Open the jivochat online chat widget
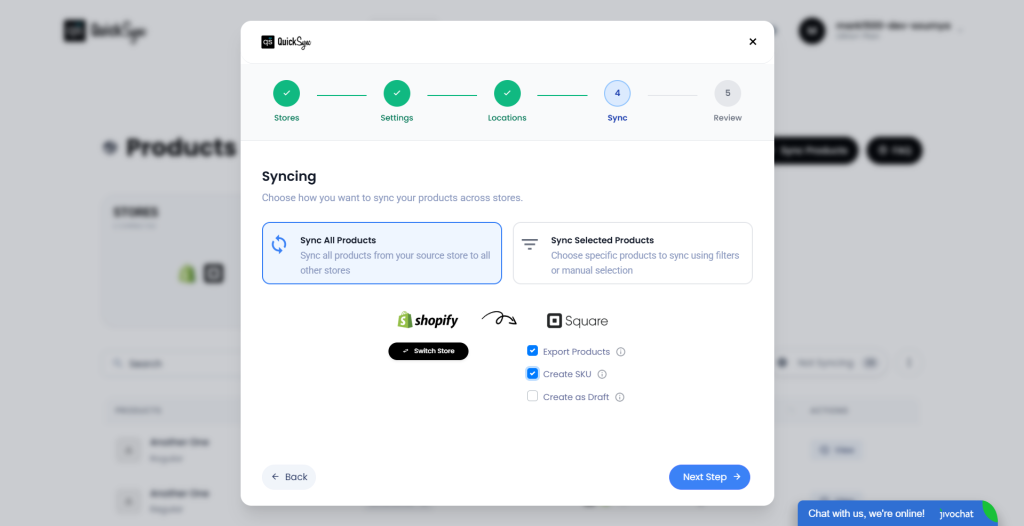Viewport: 1024px width, 526px height. point(897,514)
